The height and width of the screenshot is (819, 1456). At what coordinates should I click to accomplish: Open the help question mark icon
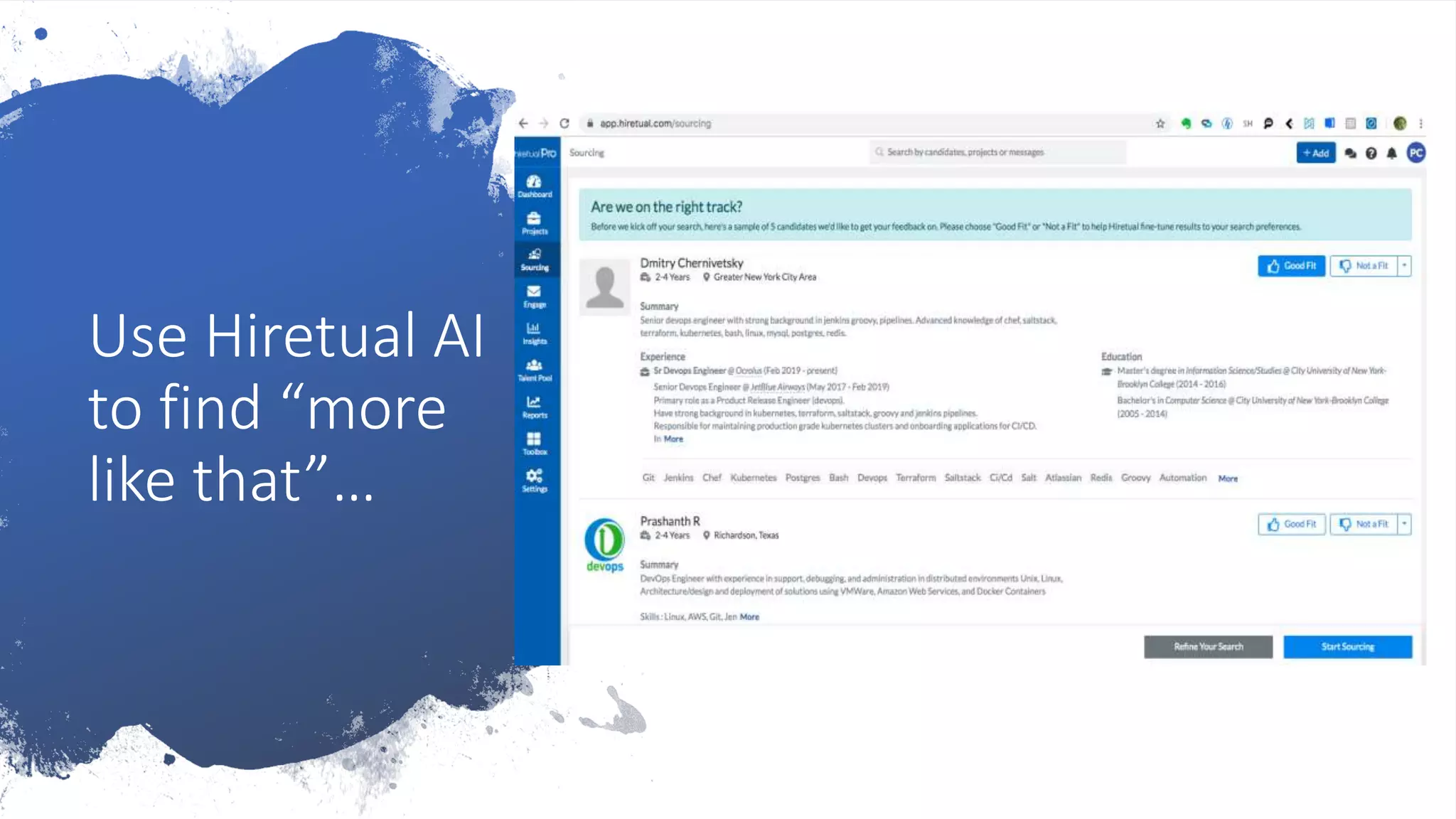(x=1371, y=154)
